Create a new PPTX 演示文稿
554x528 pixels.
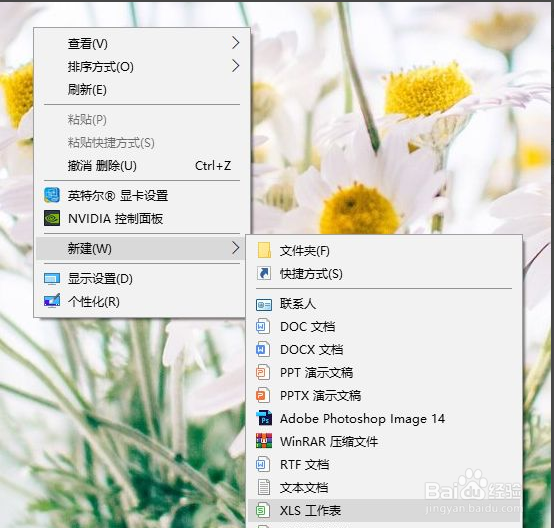click(384, 395)
